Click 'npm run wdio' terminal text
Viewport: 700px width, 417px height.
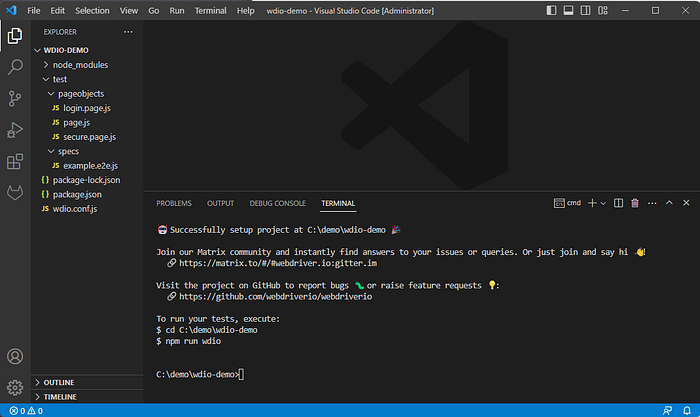click(x=193, y=341)
